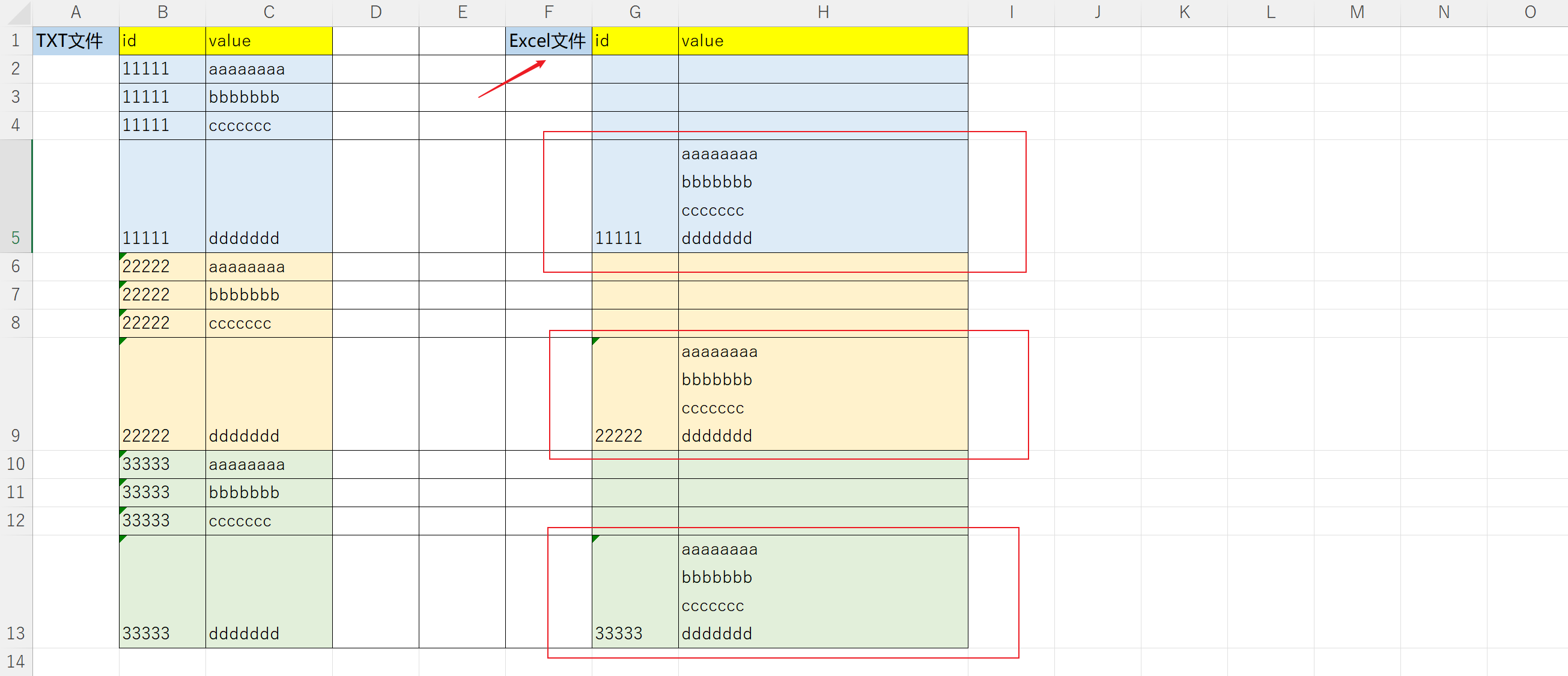Select column M header

coord(1357,12)
